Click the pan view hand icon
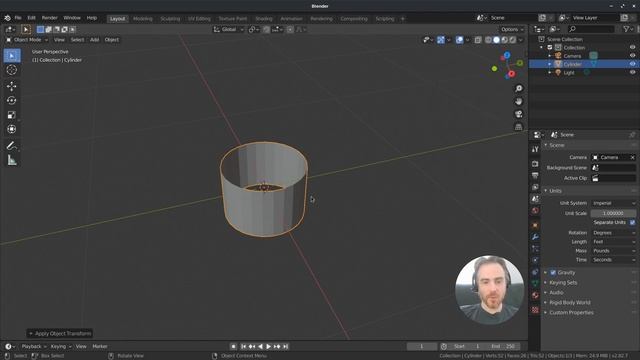This screenshot has width=640, height=360. (518, 101)
